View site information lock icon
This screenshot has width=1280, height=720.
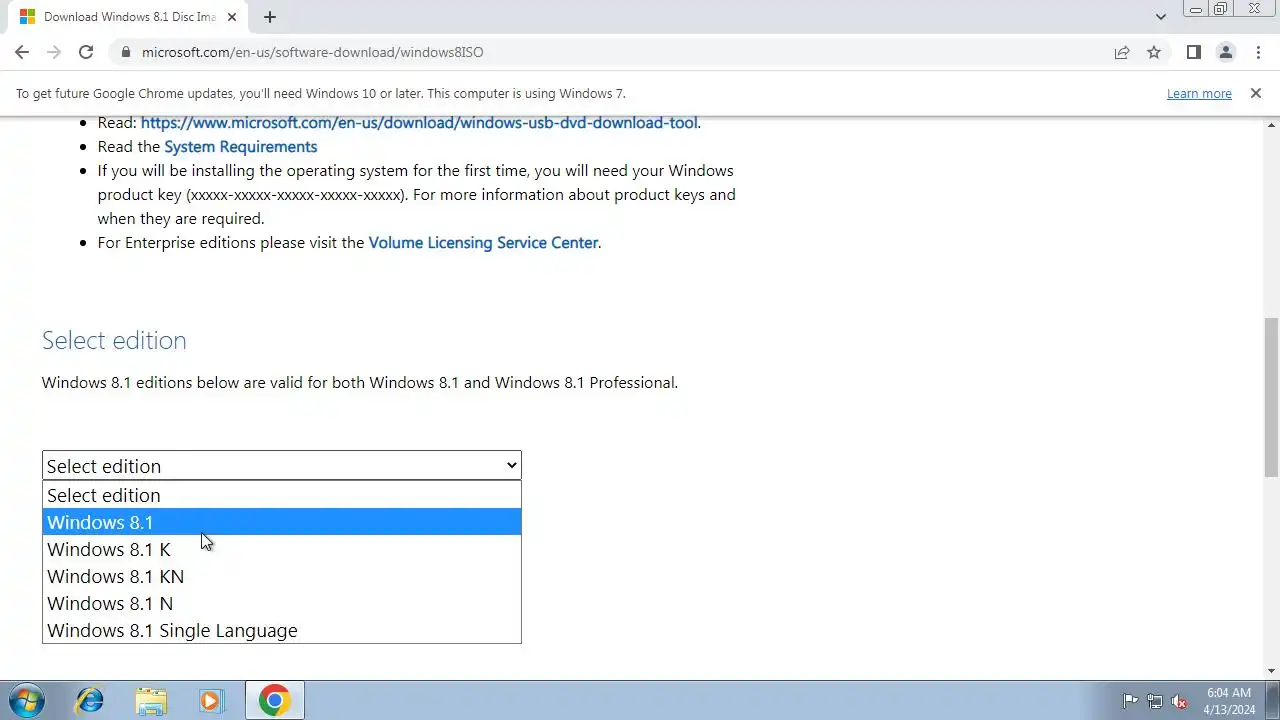(x=126, y=52)
